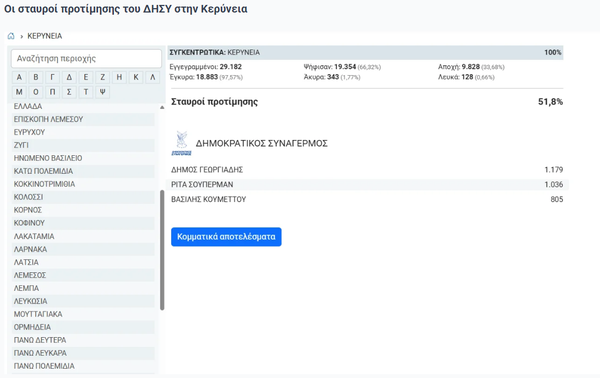Image resolution: width=600 pixels, height=378 pixels.
Task: Select ΛΑΡΝΑΚΑ area
Action: [x=83, y=249]
